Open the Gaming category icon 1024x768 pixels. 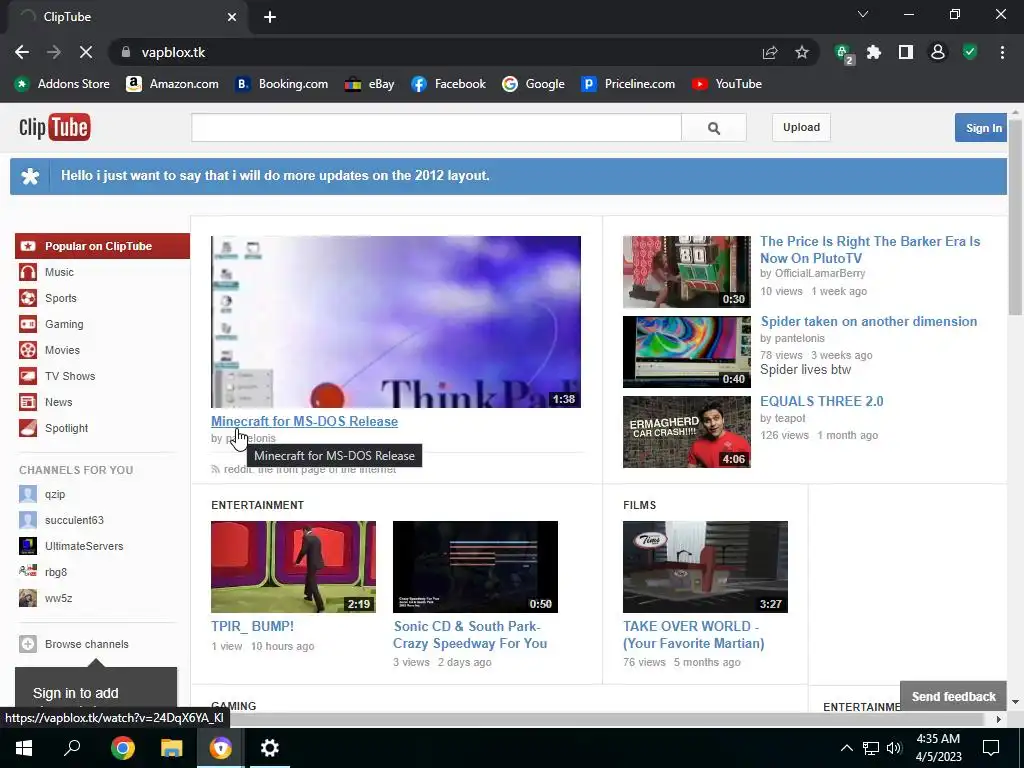28,324
